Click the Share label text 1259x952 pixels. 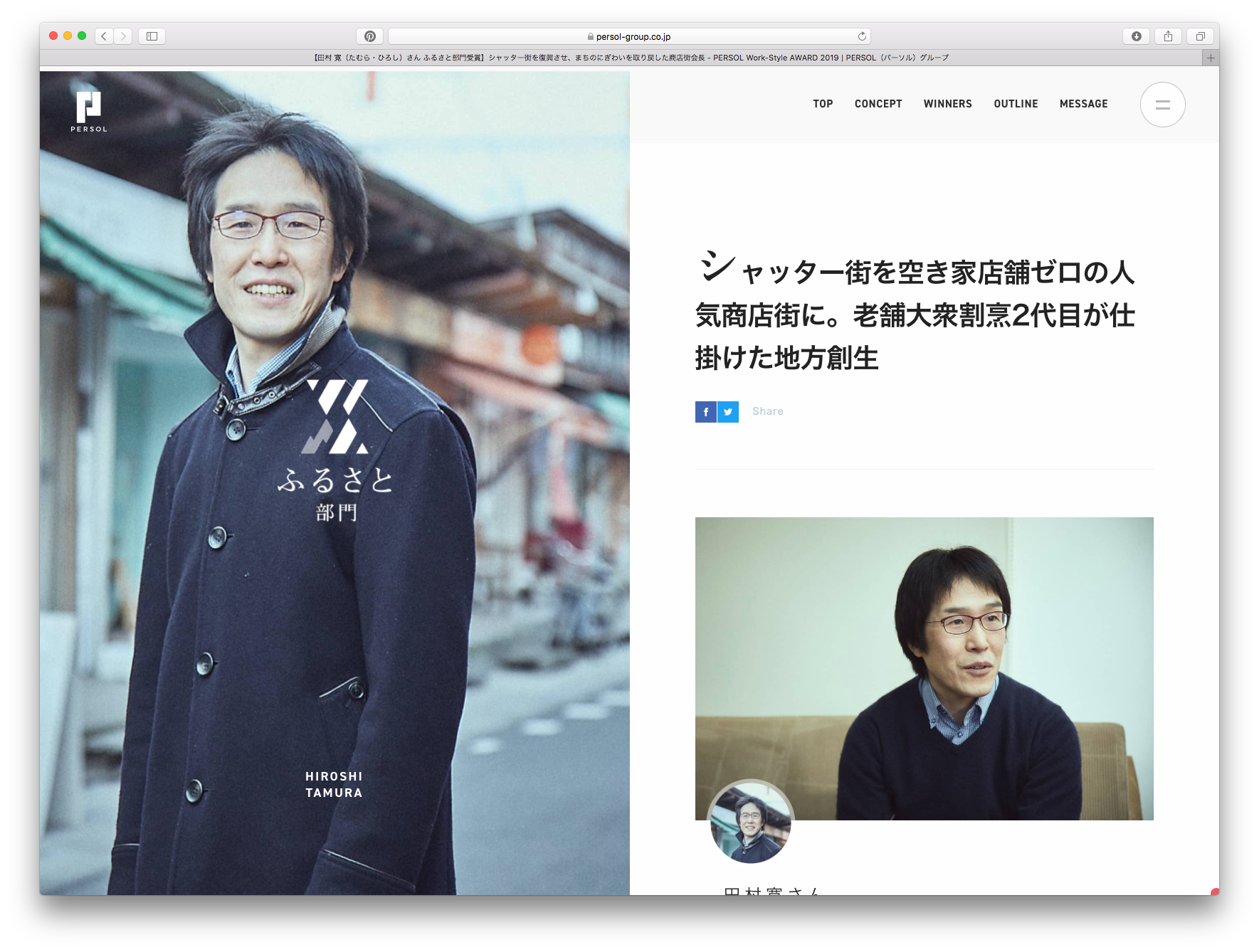(x=767, y=411)
